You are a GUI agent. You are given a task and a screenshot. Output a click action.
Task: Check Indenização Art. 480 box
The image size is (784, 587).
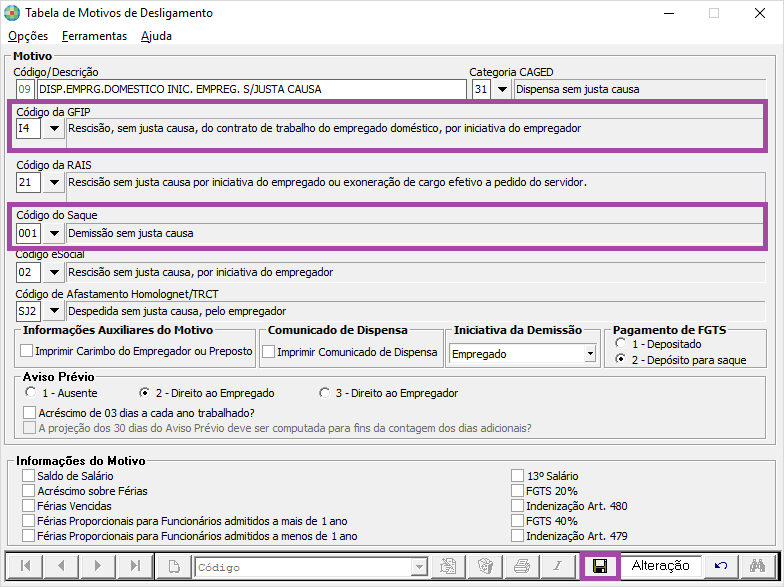(x=518, y=505)
